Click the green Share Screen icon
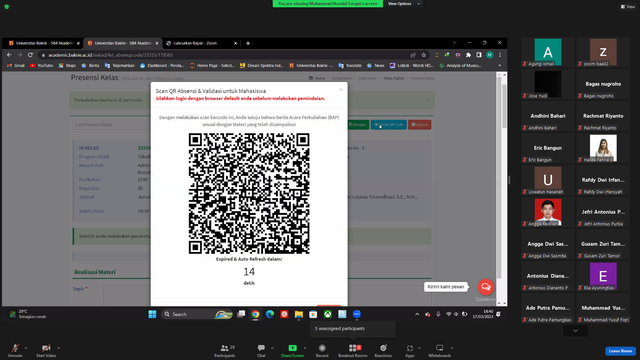The width and height of the screenshot is (640, 360). [x=292, y=348]
